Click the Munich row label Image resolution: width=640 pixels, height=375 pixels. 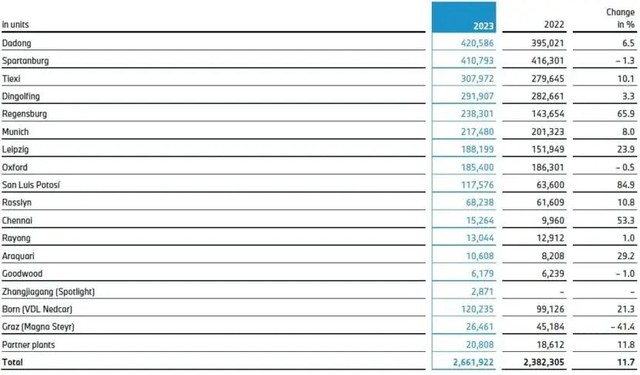point(15,132)
